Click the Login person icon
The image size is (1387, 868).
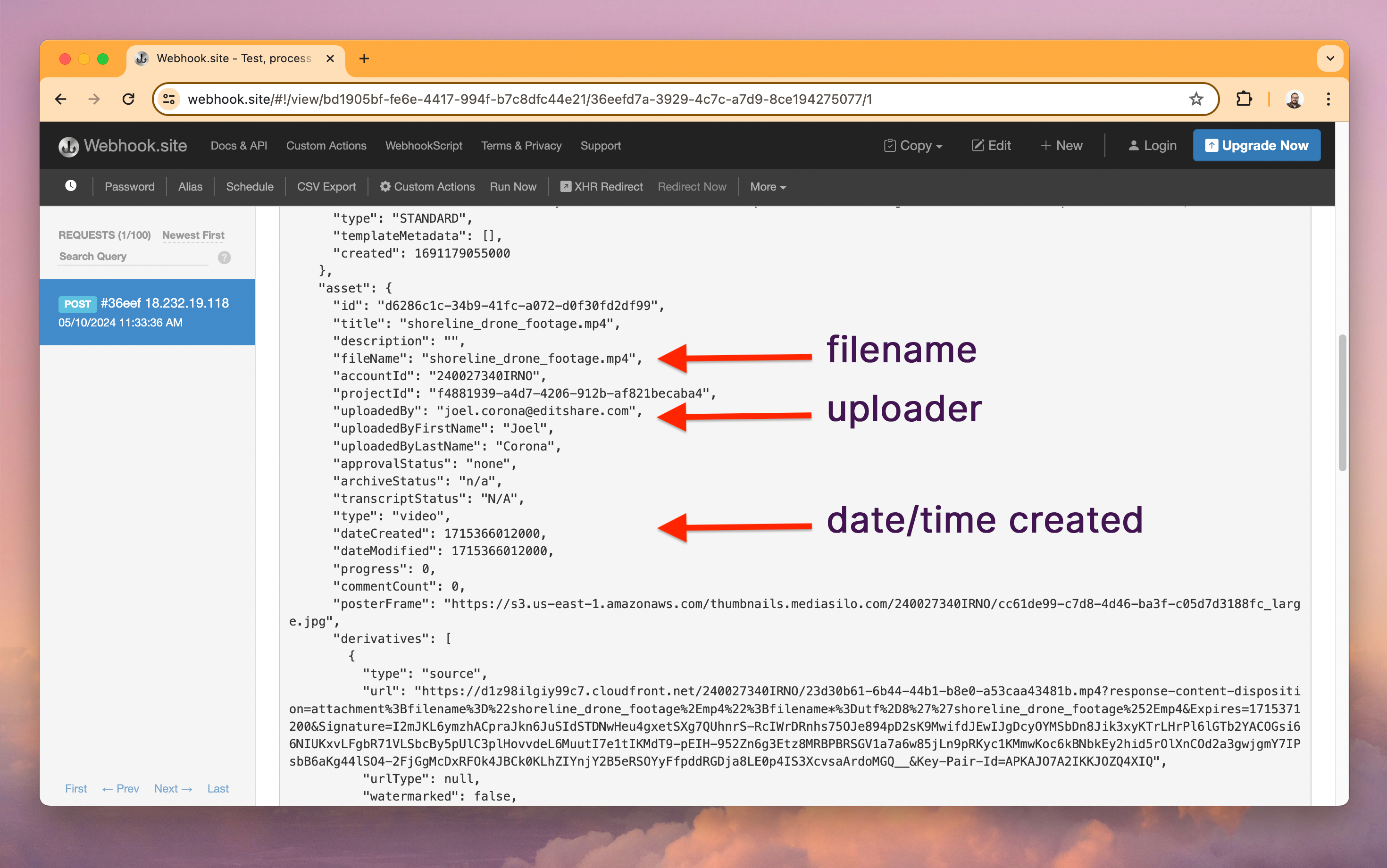[1135, 145]
